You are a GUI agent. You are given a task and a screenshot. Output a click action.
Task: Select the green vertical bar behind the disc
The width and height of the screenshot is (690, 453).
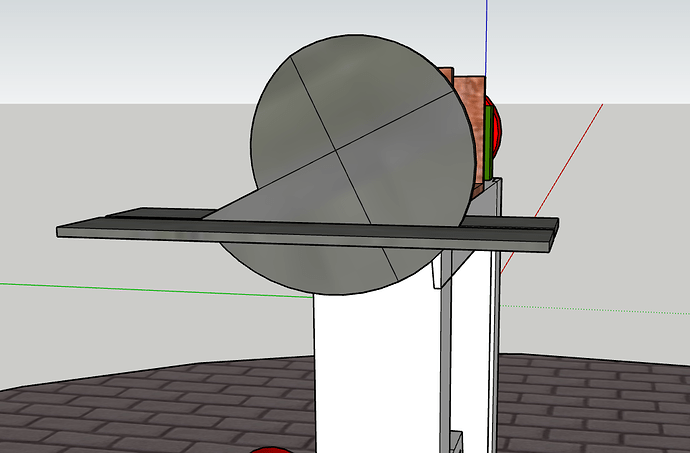click(488, 140)
